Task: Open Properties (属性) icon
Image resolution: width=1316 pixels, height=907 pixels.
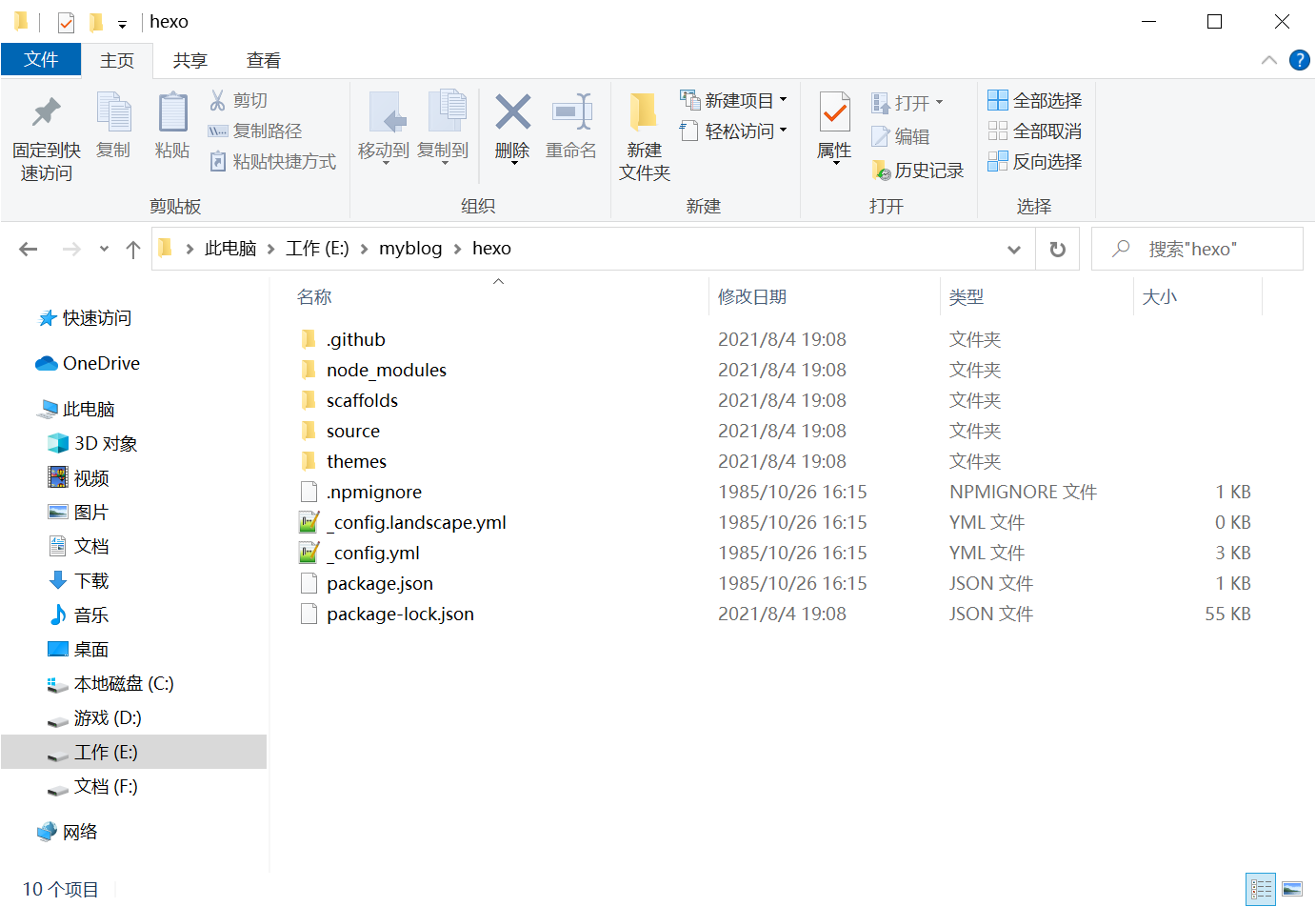Action: (835, 112)
